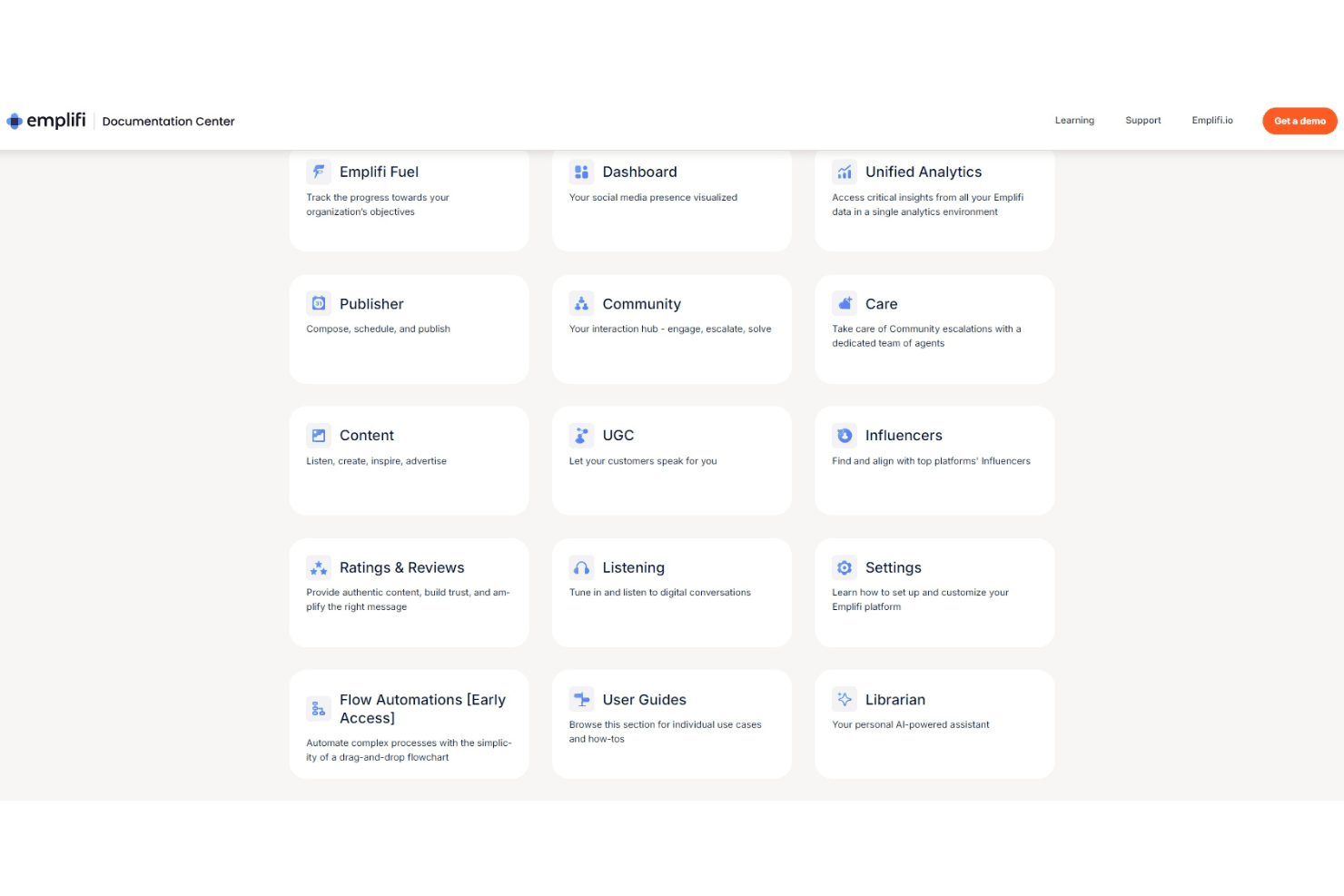1344x896 pixels.
Task: Click the Community people icon
Action: coord(581,303)
